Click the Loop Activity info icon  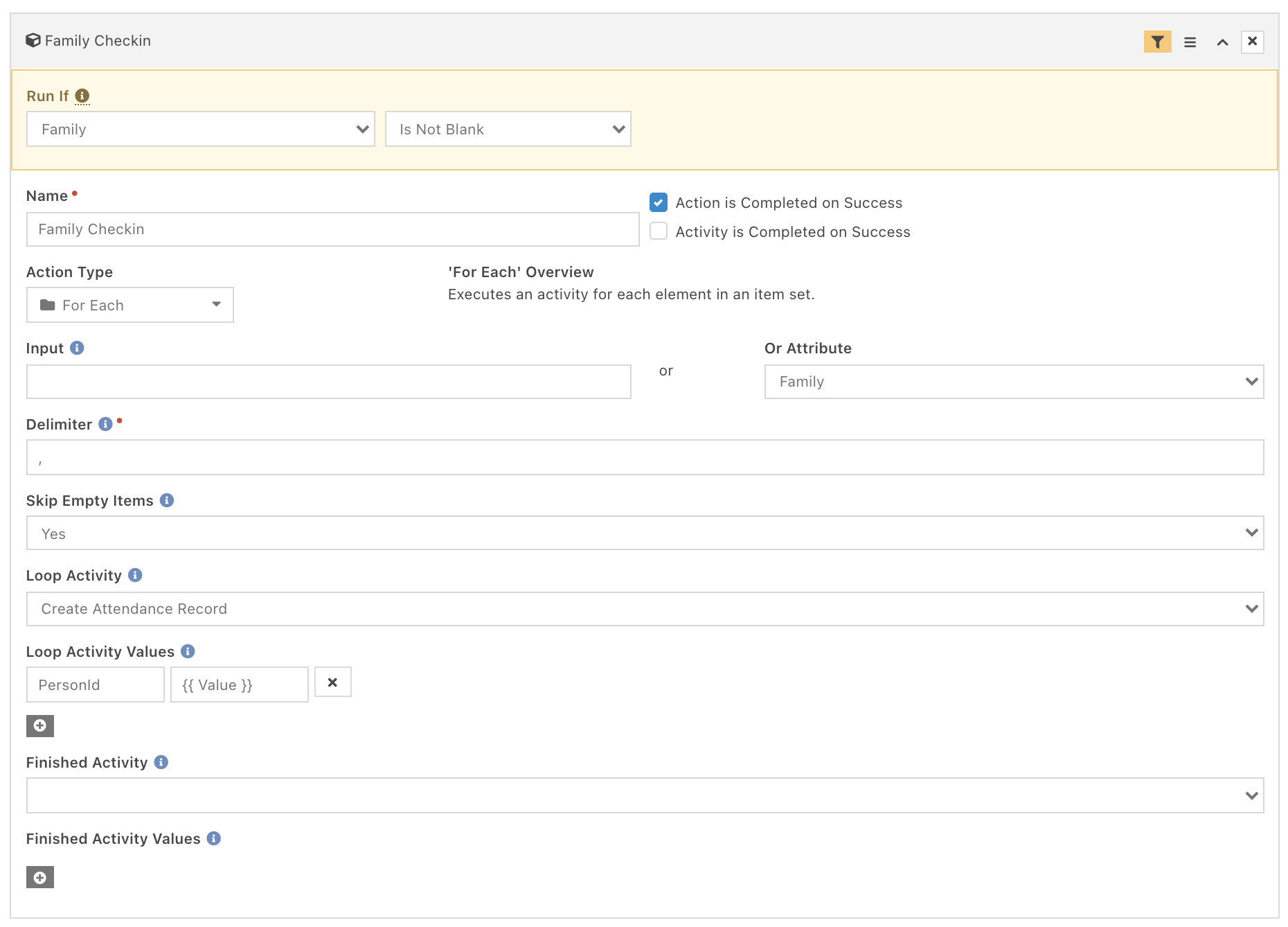[136, 575]
